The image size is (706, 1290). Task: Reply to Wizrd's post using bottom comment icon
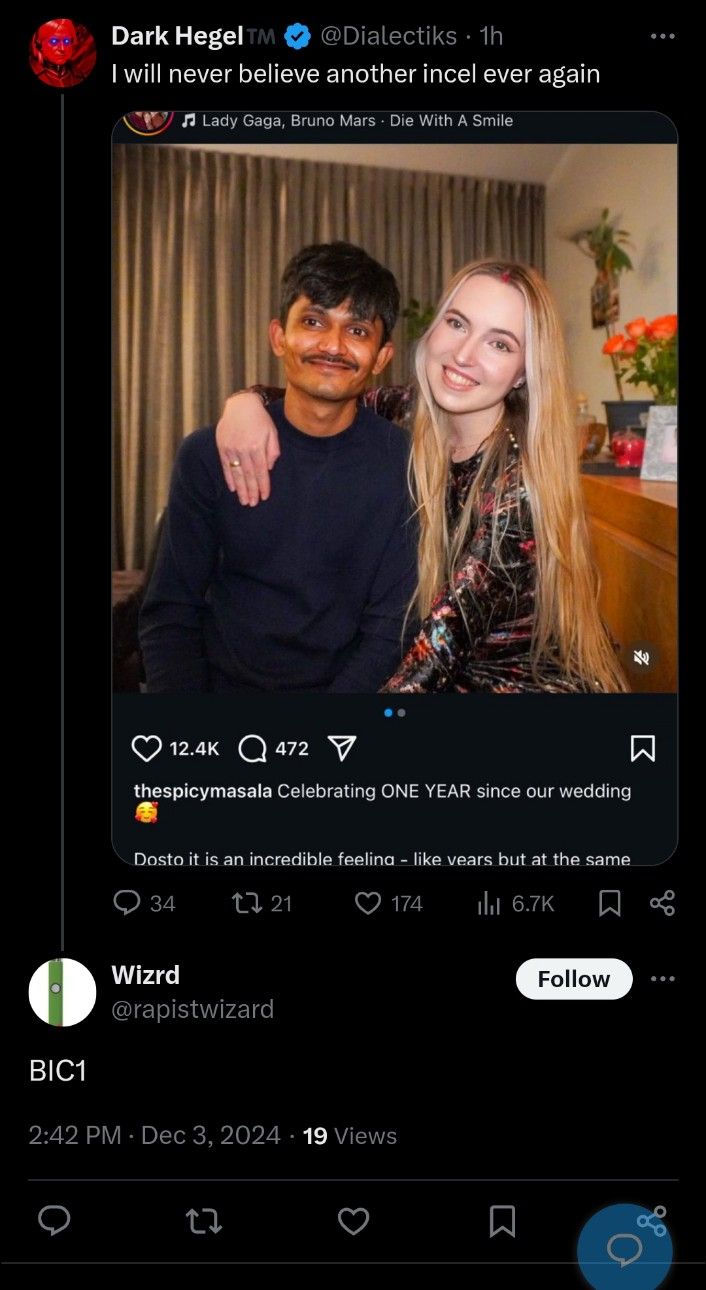(54, 1220)
